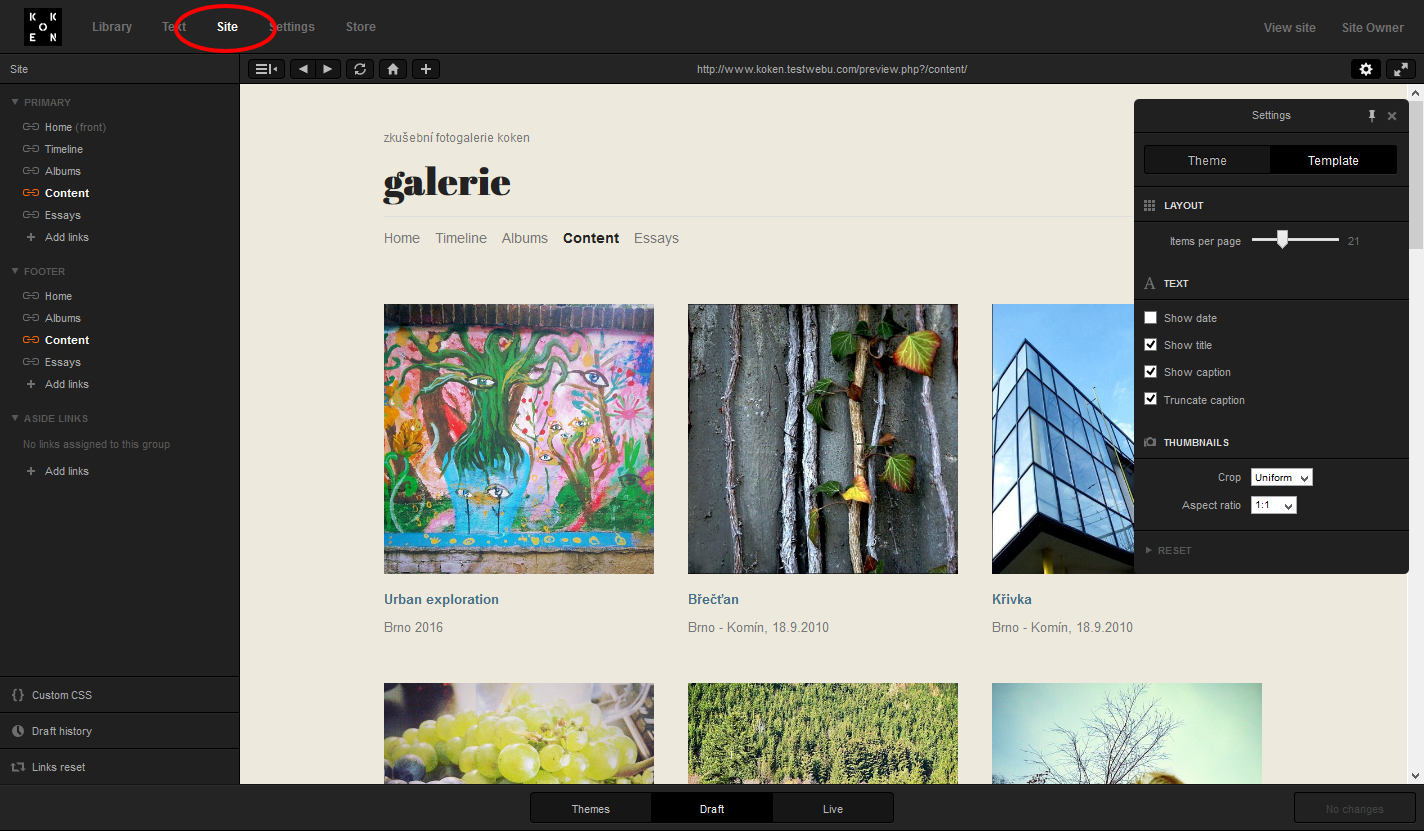Click link icon beside Albums in Footer
The height and width of the screenshot is (831, 1424).
tap(31, 318)
